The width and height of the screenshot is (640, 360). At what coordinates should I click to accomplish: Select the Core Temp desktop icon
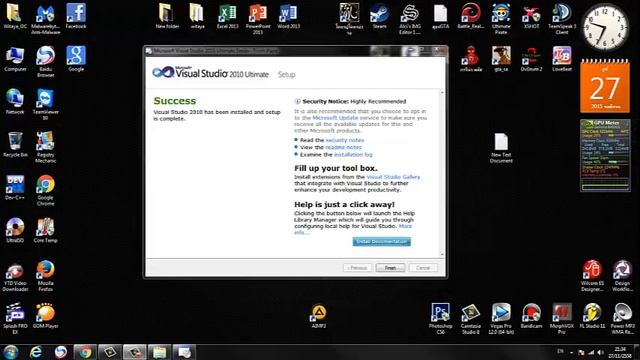(x=45, y=230)
